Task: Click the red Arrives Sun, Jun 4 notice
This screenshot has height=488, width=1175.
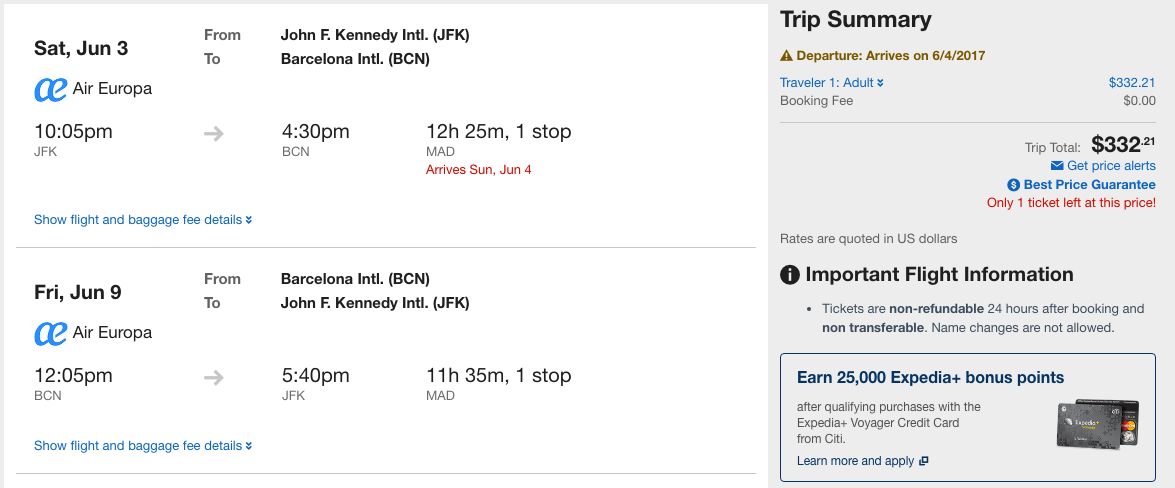Action: (x=478, y=169)
